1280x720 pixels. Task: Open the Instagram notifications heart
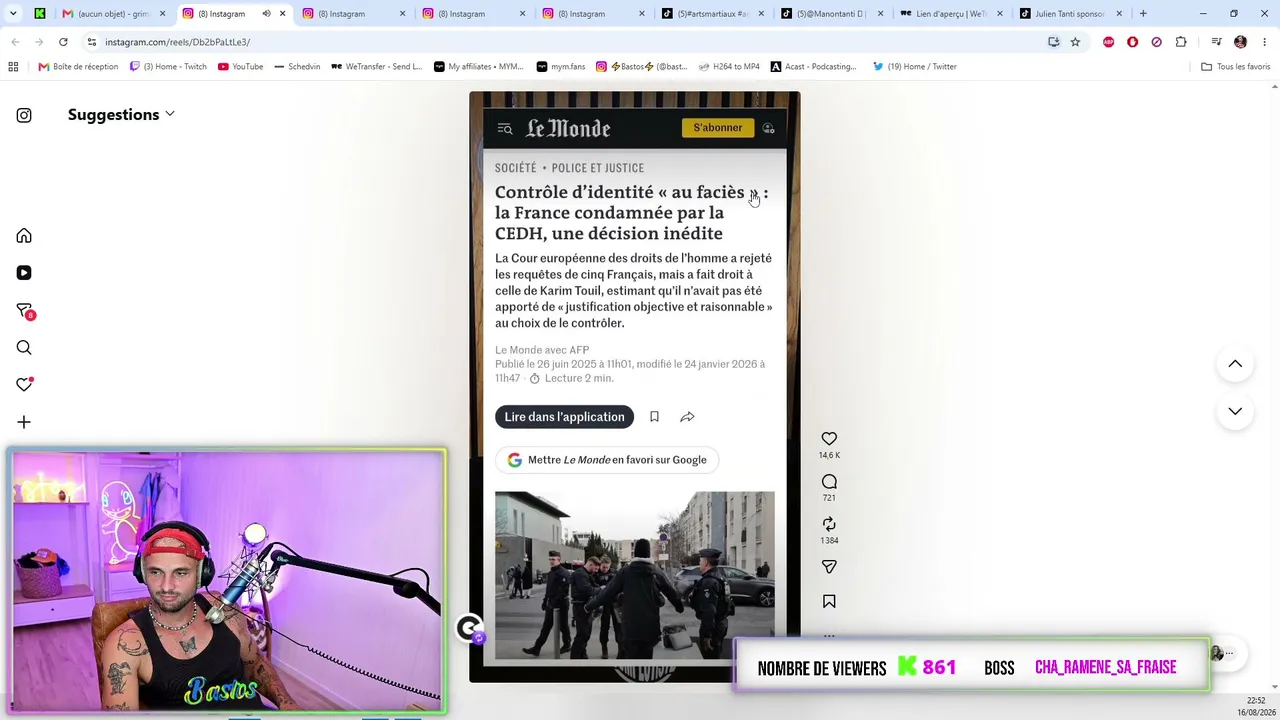point(24,385)
